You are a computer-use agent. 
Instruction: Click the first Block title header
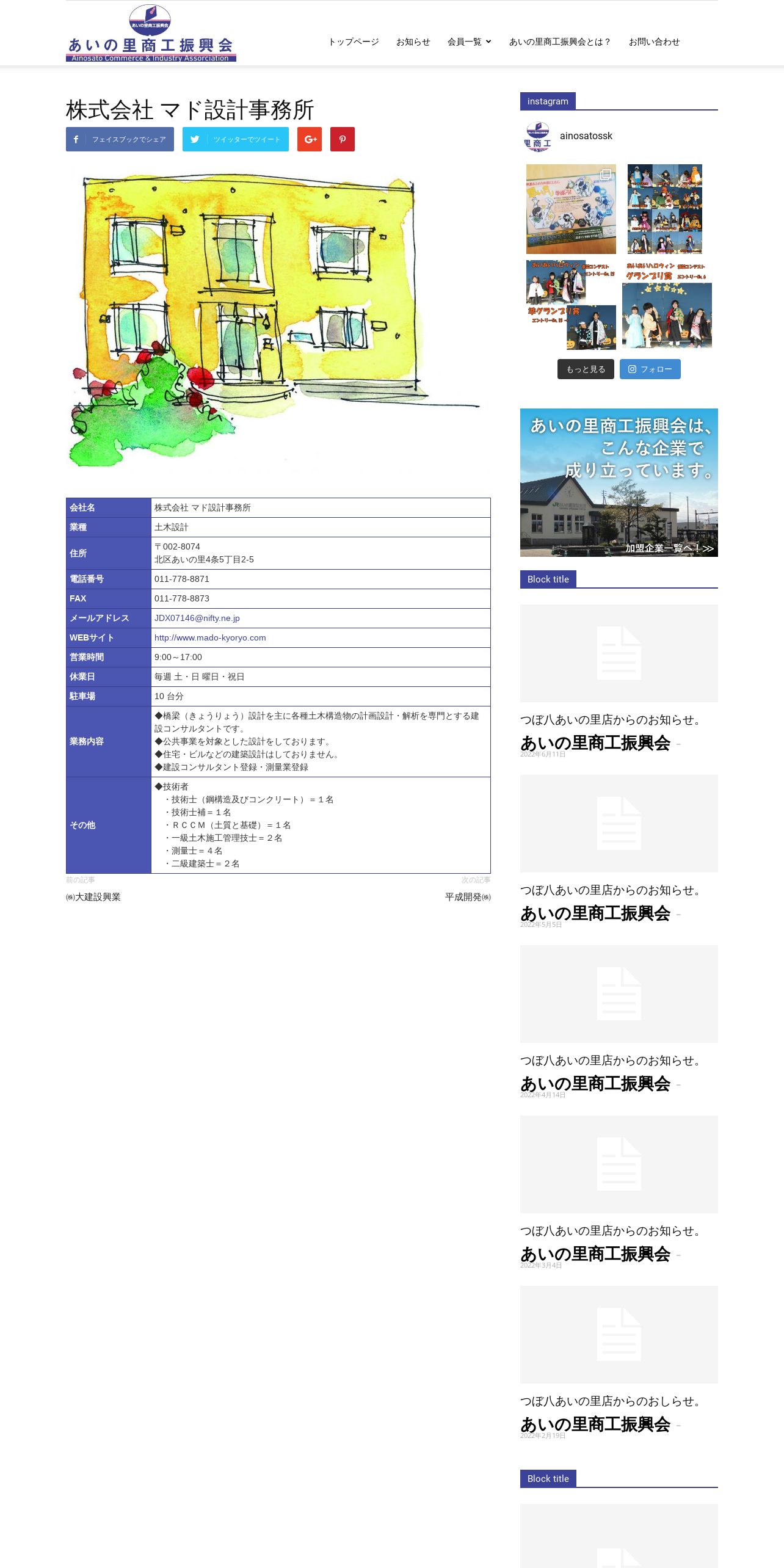click(548, 579)
